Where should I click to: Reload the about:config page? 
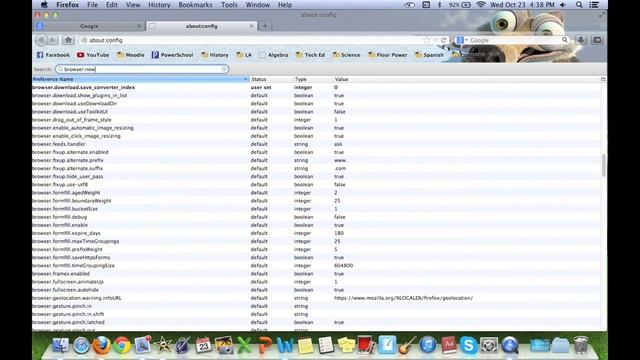[443, 40]
